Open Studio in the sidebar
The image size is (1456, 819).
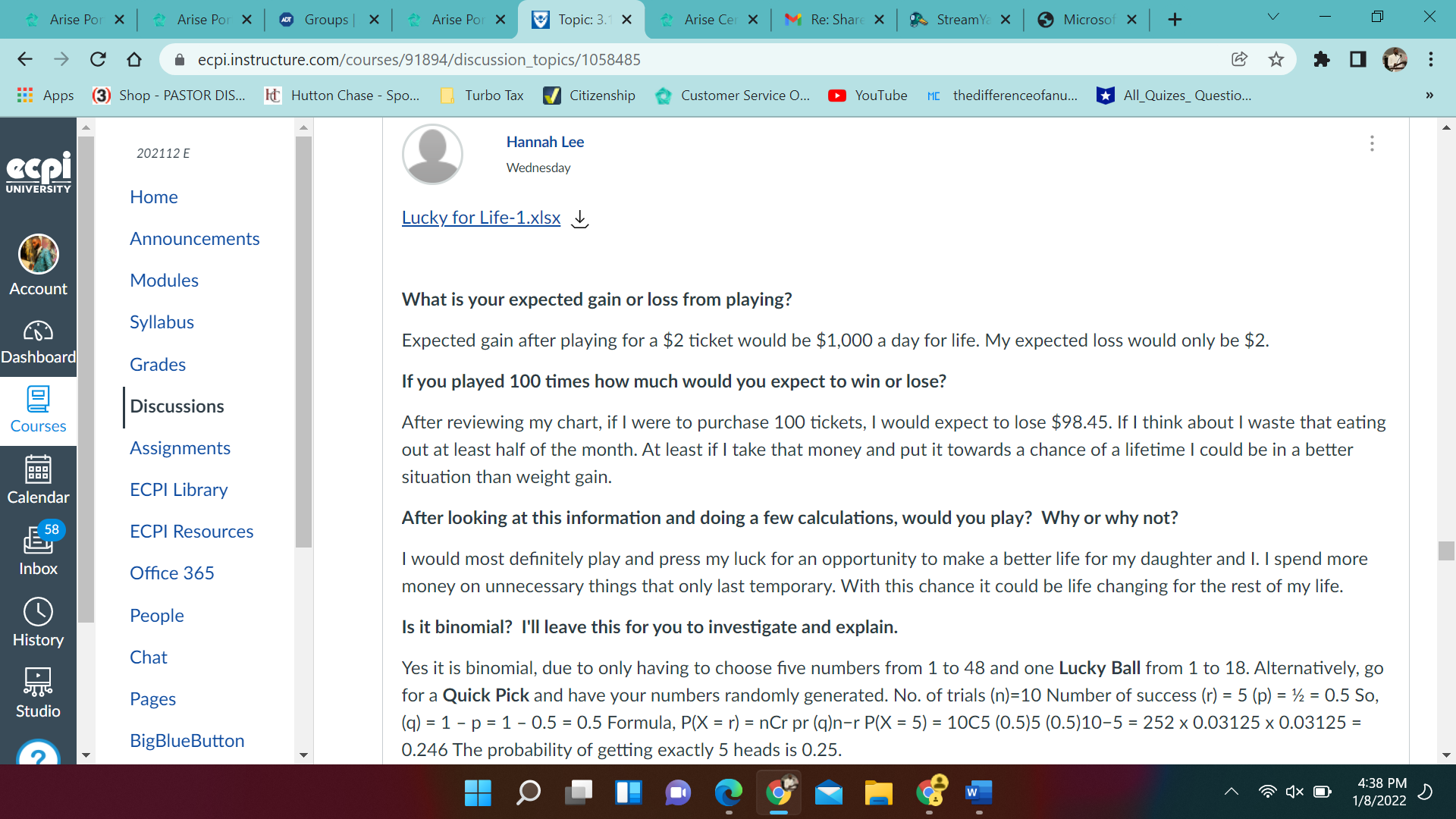coord(38,692)
